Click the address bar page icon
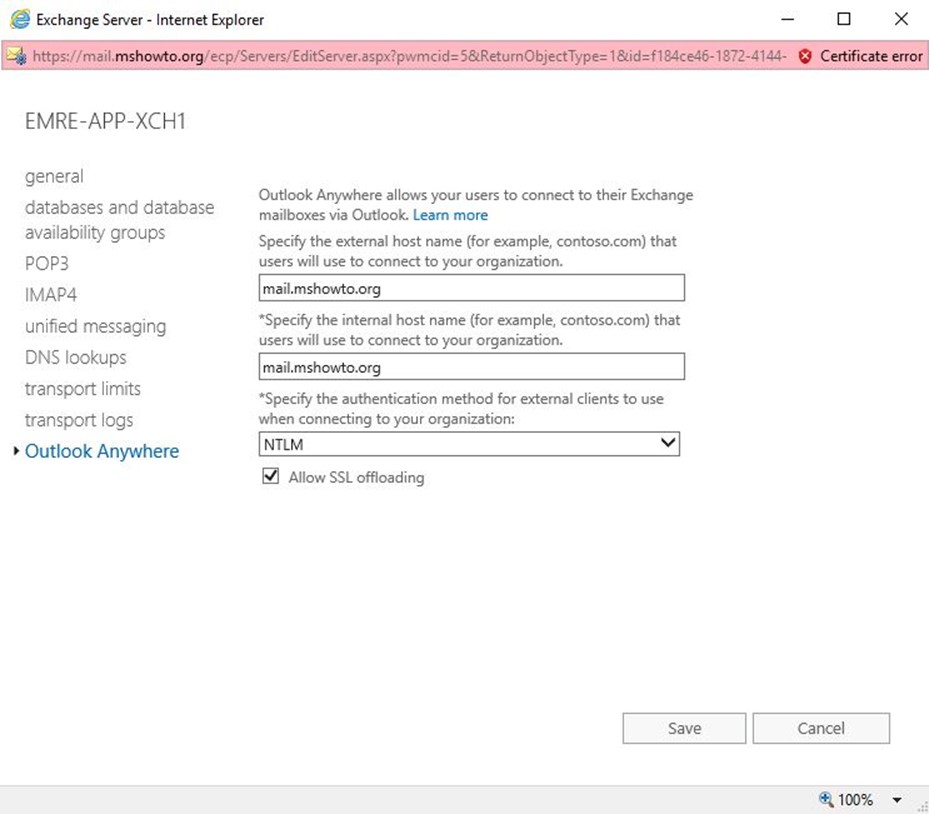This screenshot has width=929, height=814. pyautogui.click(x=16, y=56)
